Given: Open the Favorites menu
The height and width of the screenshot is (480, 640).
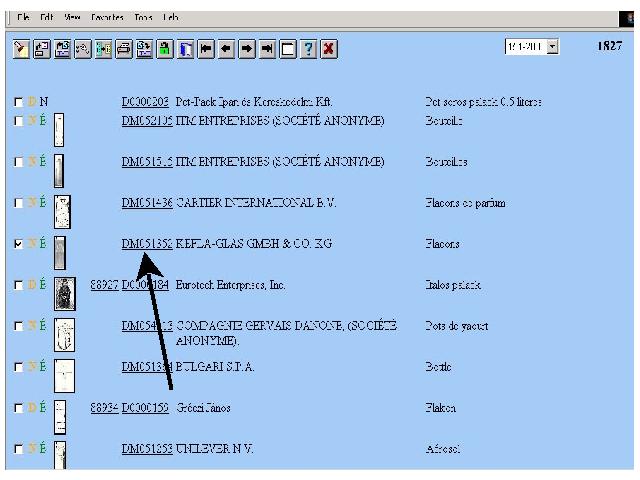Looking at the screenshot, I should (107, 17).
